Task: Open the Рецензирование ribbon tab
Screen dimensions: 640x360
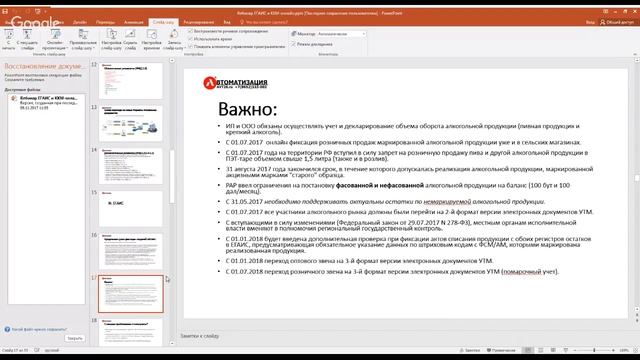Action: click(x=199, y=22)
